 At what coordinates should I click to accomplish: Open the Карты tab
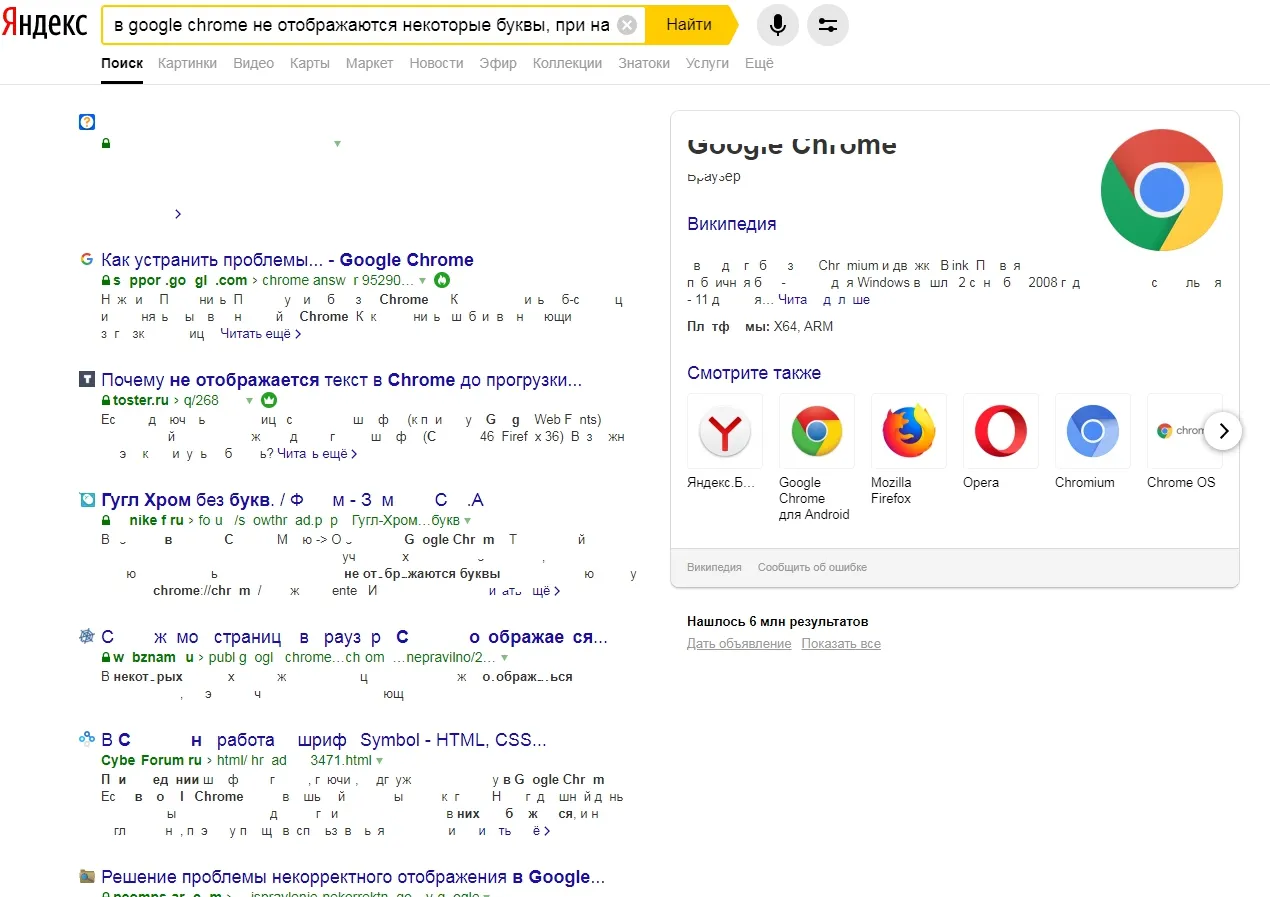tap(310, 63)
